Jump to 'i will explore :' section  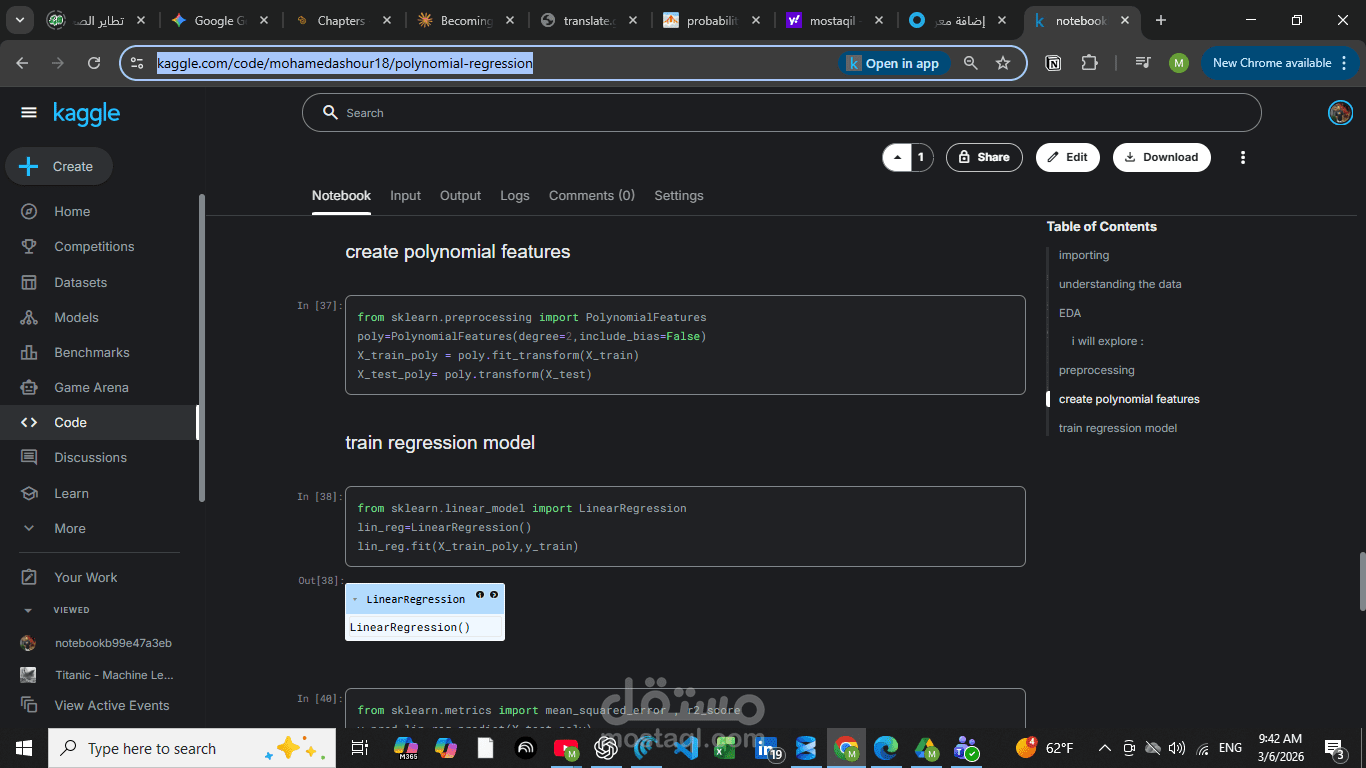click(x=1107, y=341)
